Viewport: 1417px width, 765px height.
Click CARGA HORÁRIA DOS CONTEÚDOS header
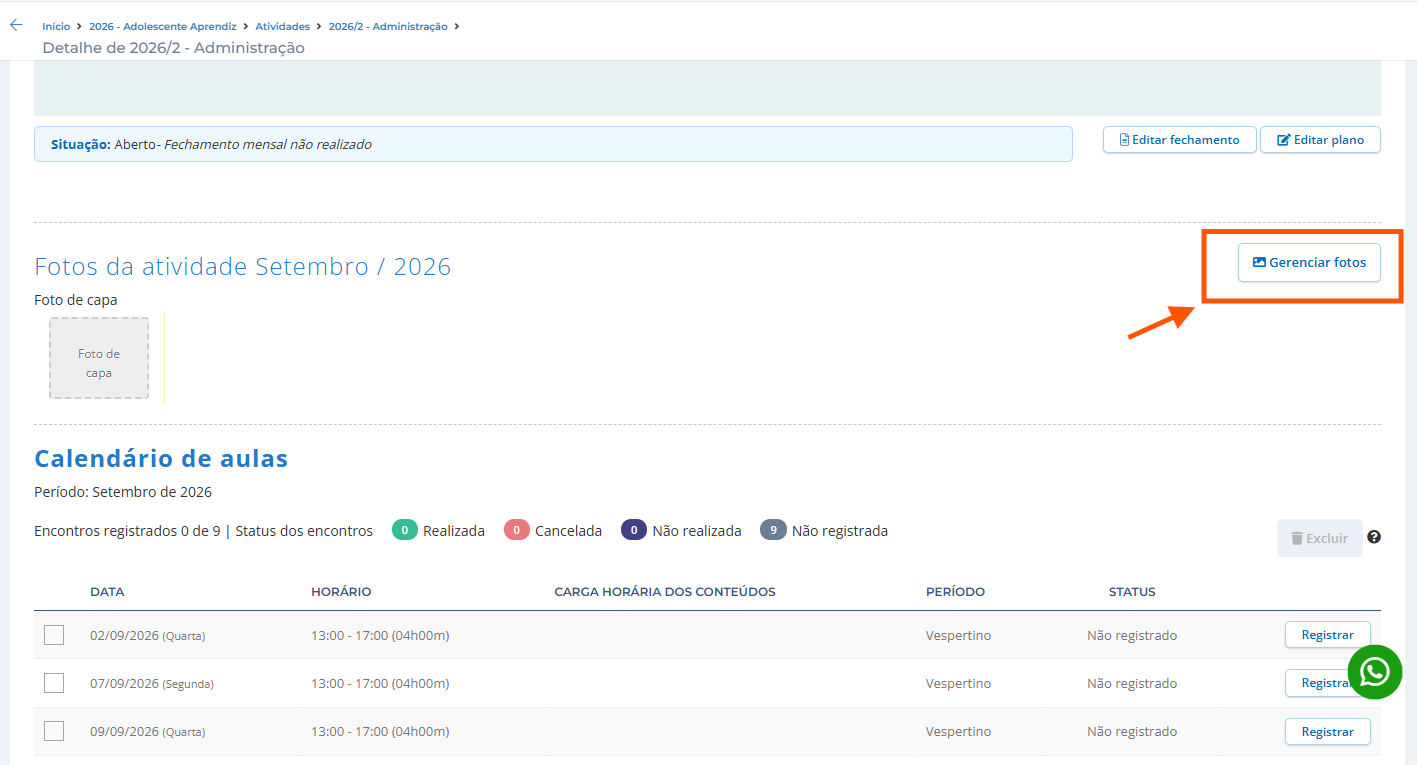coord(665,592)
